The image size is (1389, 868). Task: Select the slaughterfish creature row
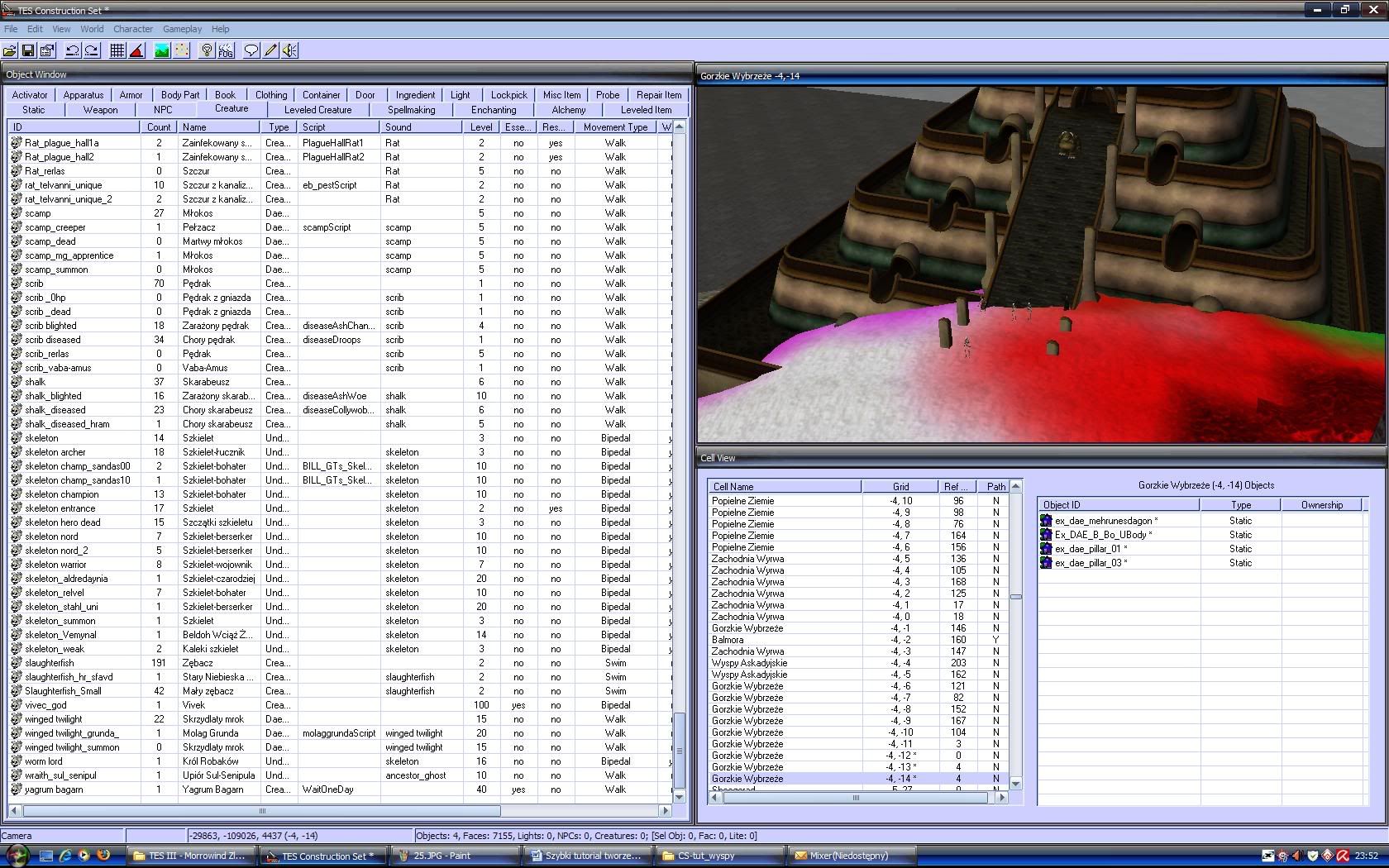click(339, 663)
